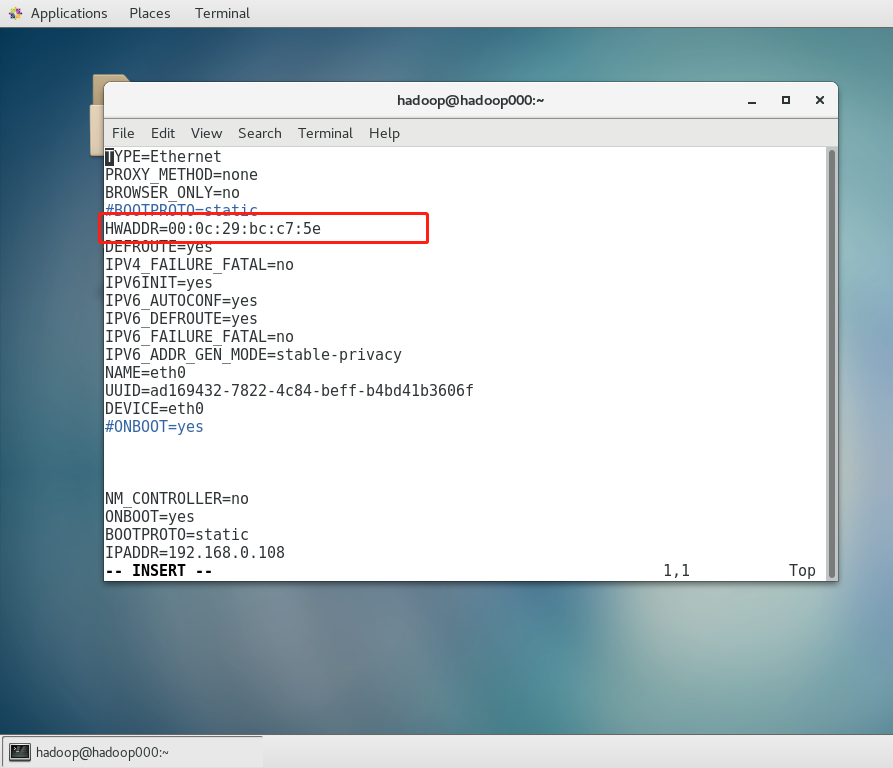Click the Applications activities icon
This screenshot has height=768, width=893.
point(15,13)
